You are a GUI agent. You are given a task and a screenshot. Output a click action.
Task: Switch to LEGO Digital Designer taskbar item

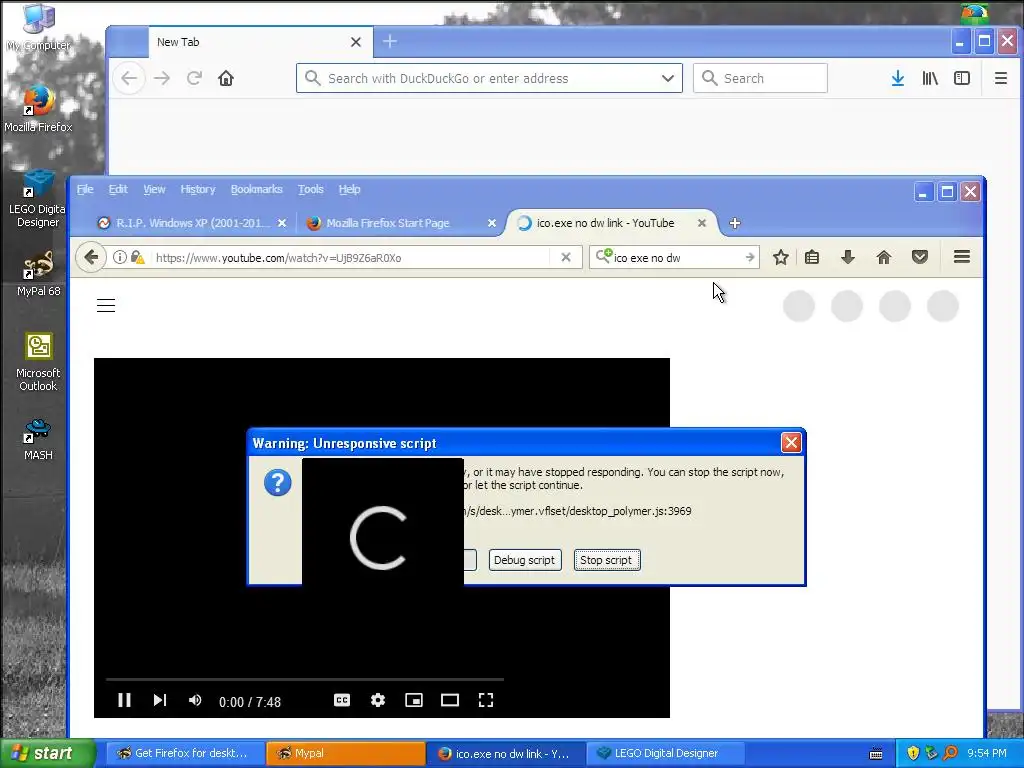[665, 754]
